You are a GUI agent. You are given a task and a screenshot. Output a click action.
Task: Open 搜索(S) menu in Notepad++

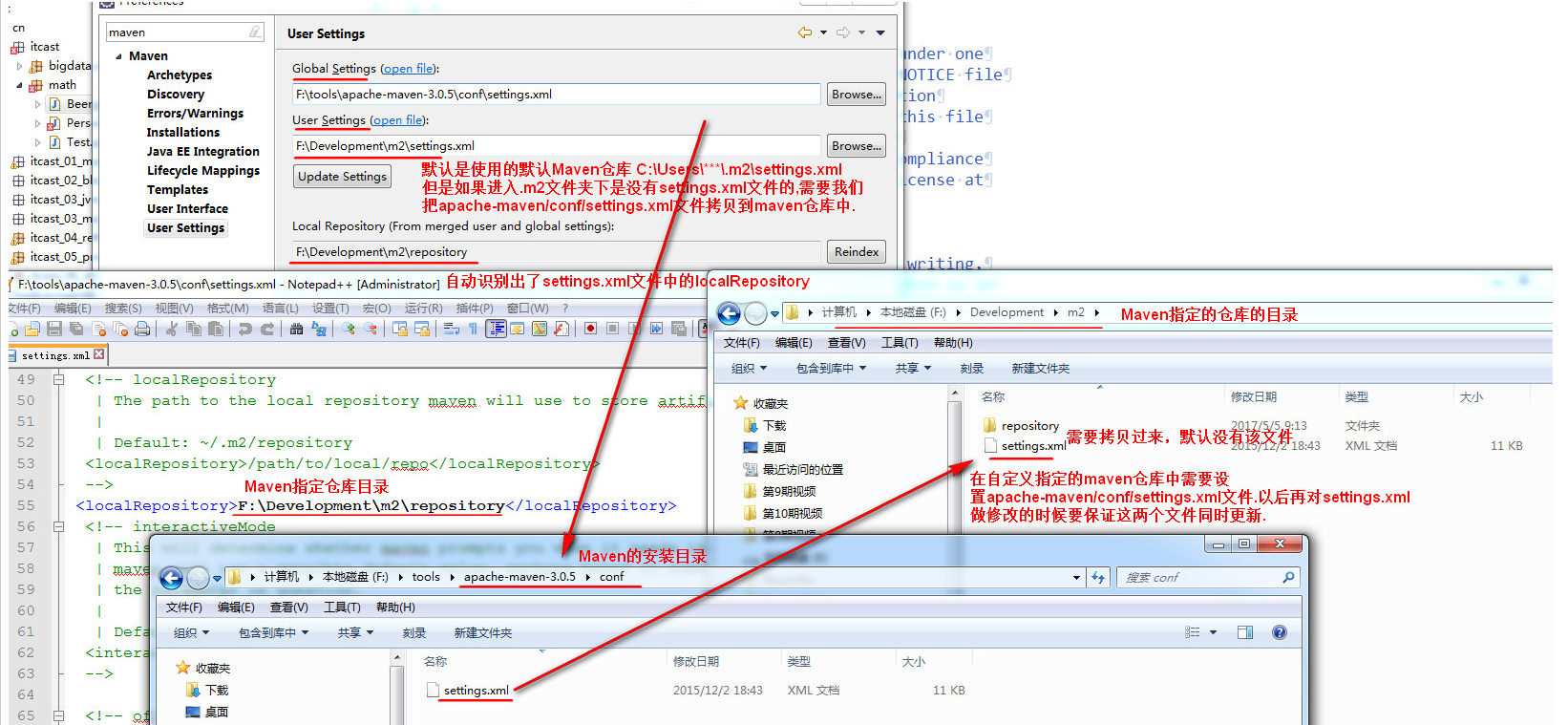123,309
